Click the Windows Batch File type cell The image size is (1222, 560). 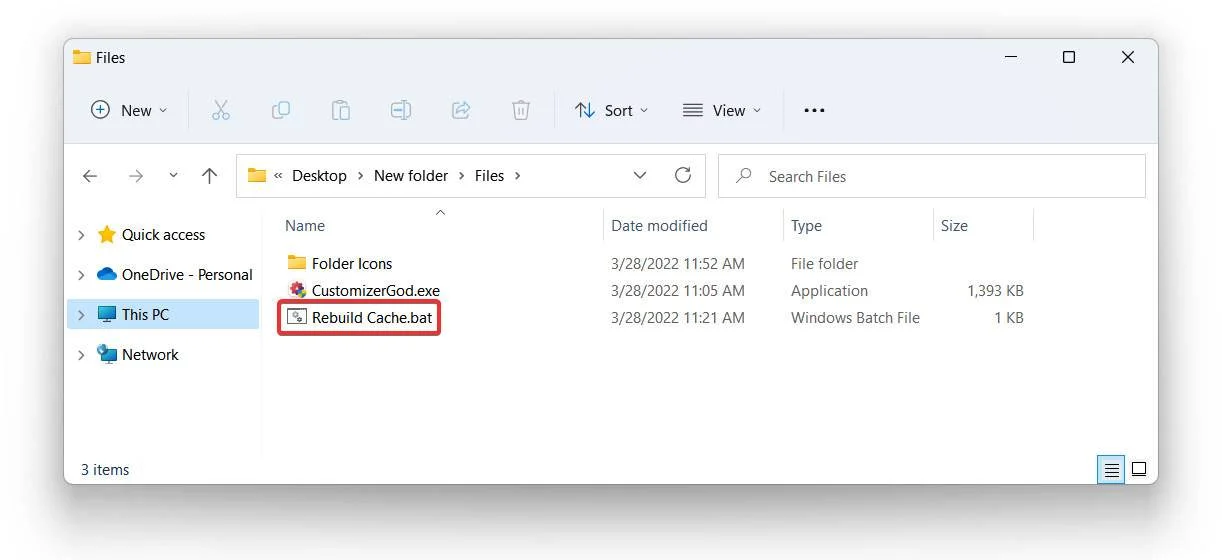(x=855, y=317)
